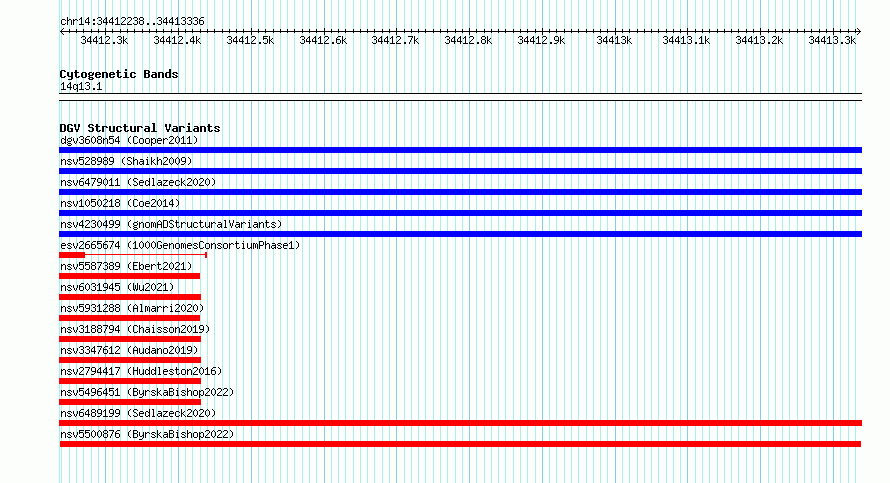Click the 34413.1k ruler label
This screenshot has width=890, height=483.
pyautogui.click(x=686, y=40)
